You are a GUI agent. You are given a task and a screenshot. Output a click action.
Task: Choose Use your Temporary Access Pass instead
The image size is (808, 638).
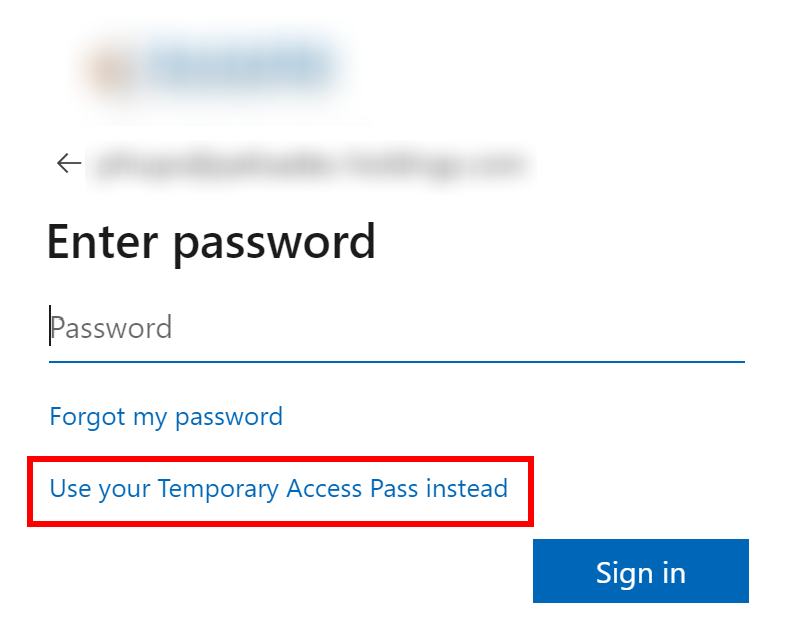tap(279, 489)
